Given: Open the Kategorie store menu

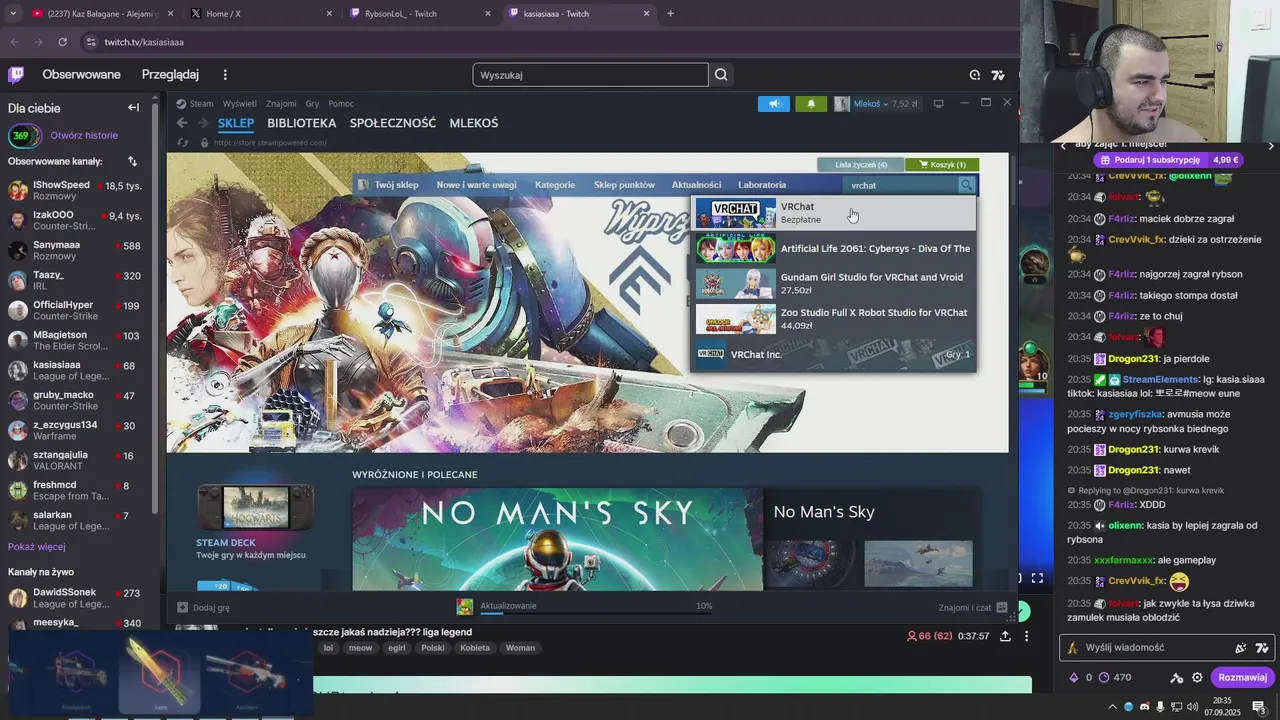Looking at the screenshot, I should coord(555,185).
